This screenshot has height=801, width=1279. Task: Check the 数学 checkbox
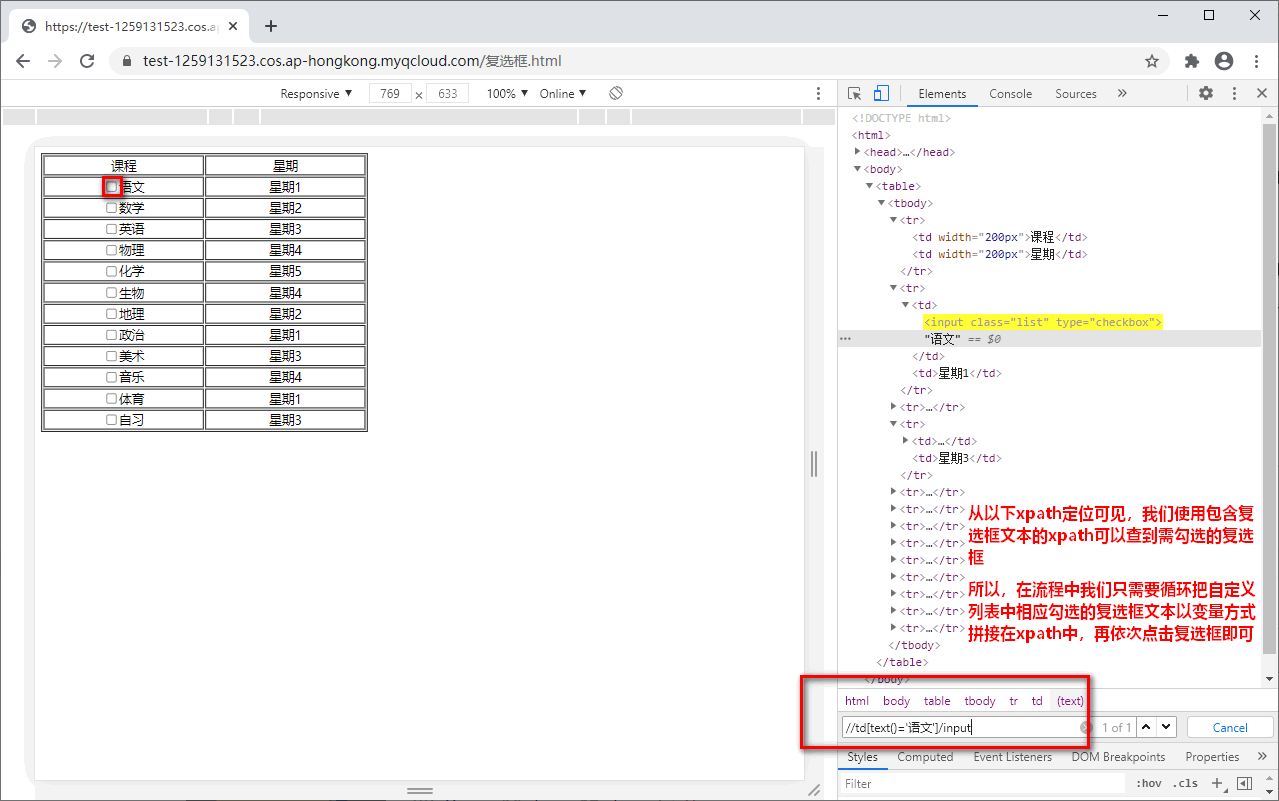coord(112,208)
